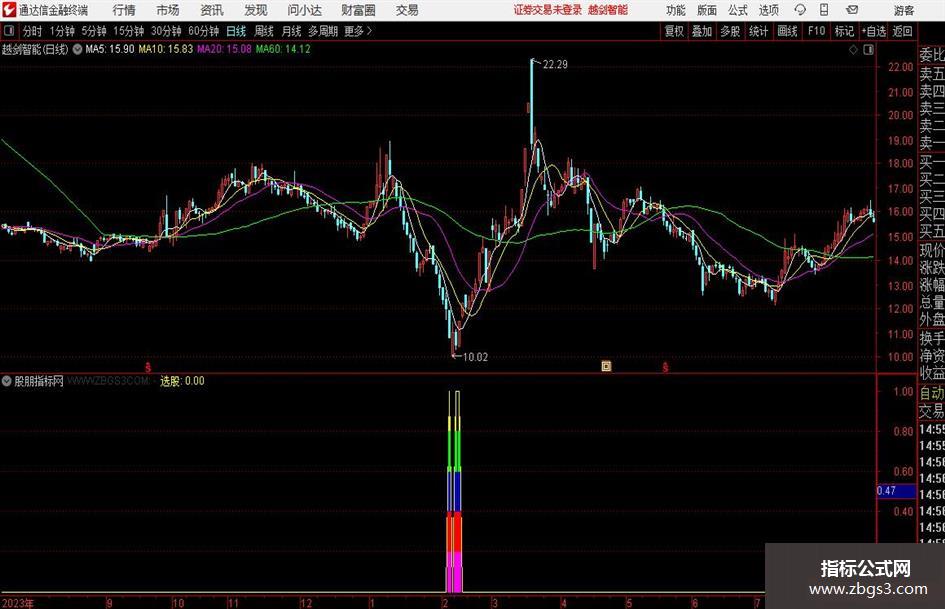Open the 版面 menu
This screenshot has height=609, width=945.
[x=707, y=10]
